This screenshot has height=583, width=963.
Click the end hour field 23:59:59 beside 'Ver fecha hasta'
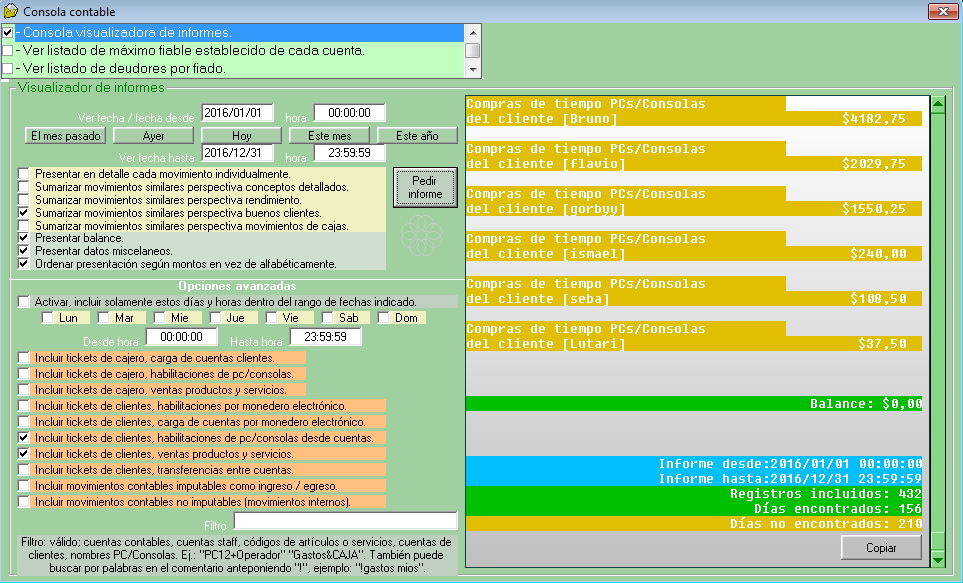pyautogui.click(x=349, y=153)
